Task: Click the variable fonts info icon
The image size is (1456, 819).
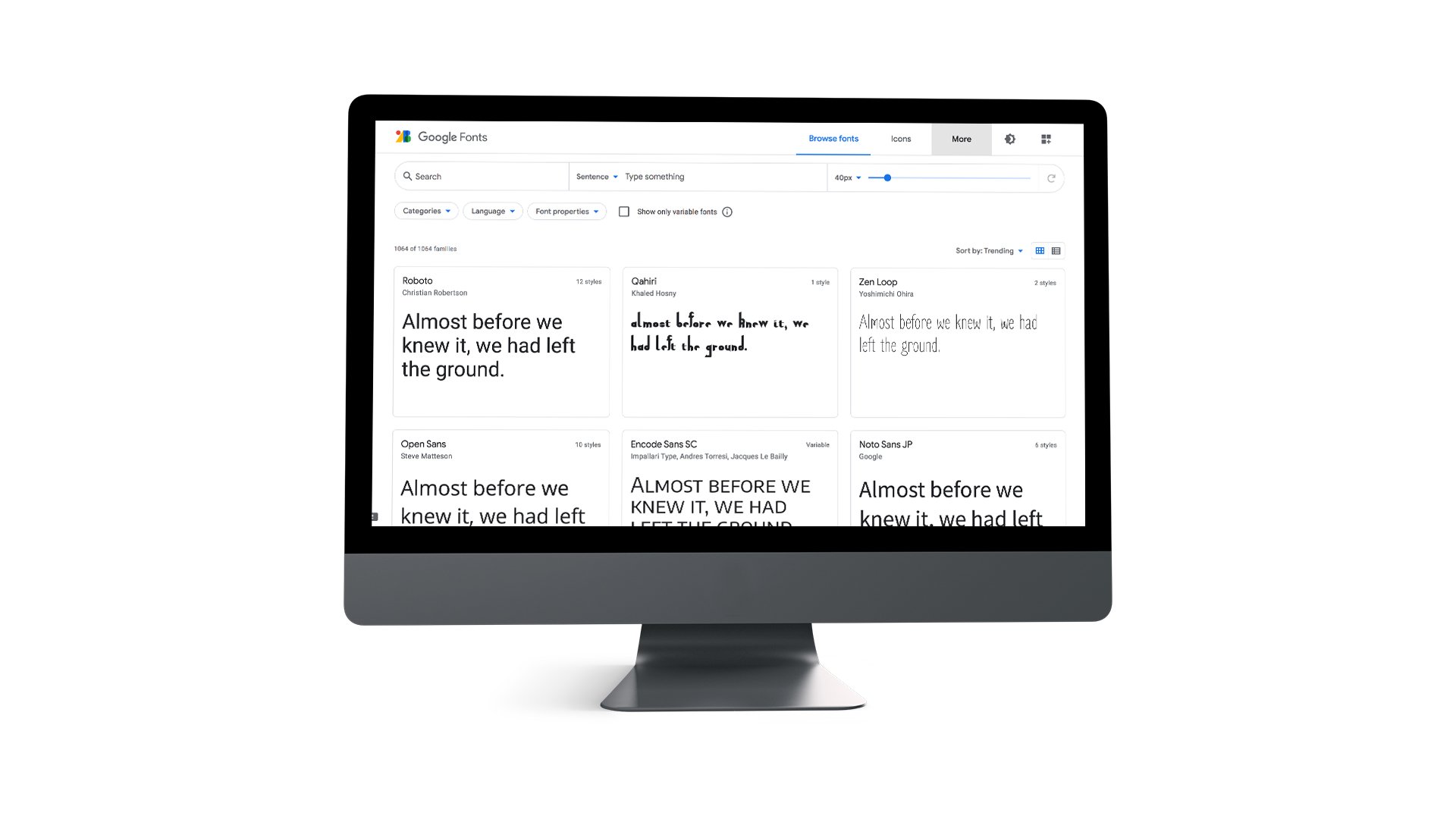Action: pyautogui.click(x=730, y=211)
